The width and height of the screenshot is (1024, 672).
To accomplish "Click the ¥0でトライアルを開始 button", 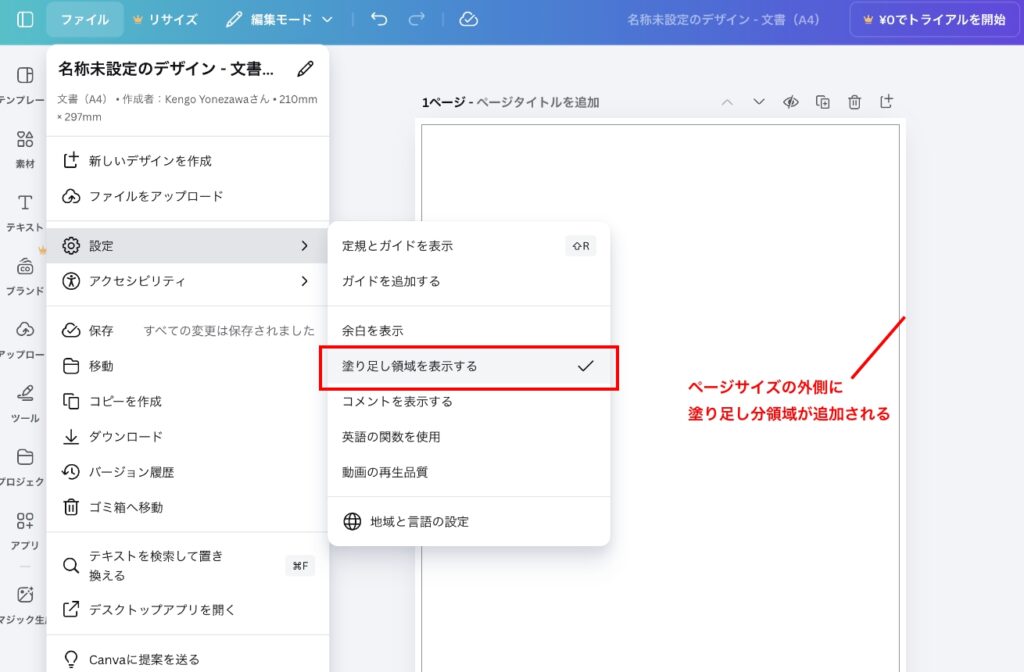I will point(933,18).
